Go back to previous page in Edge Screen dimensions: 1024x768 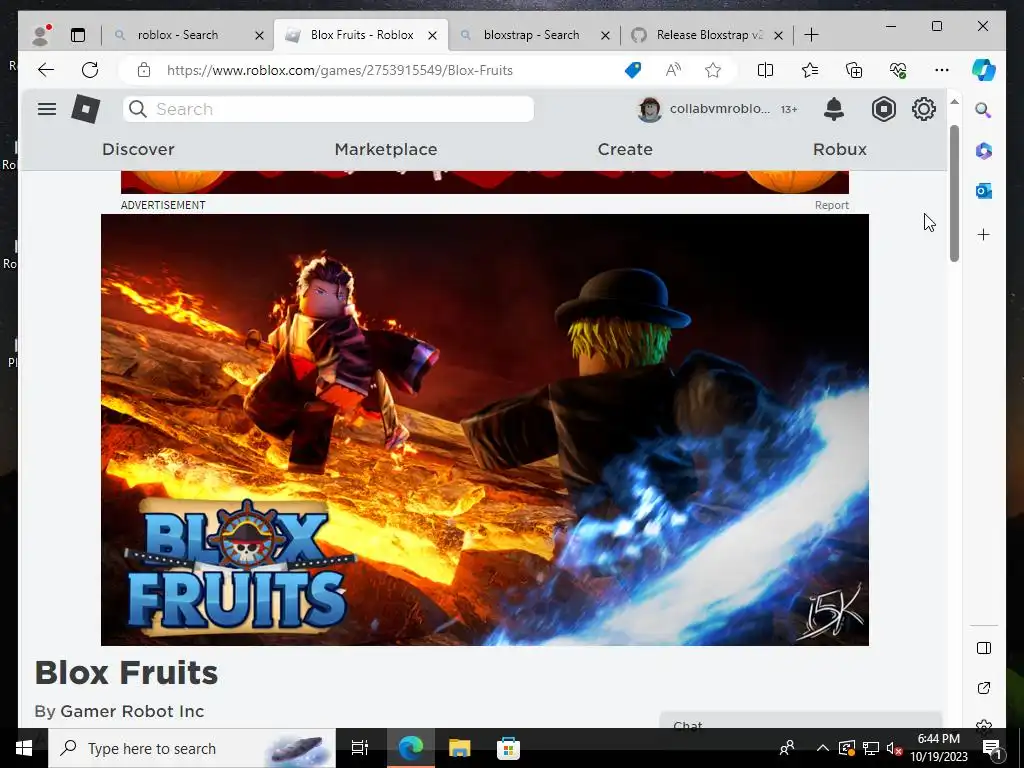pos(46,70)
